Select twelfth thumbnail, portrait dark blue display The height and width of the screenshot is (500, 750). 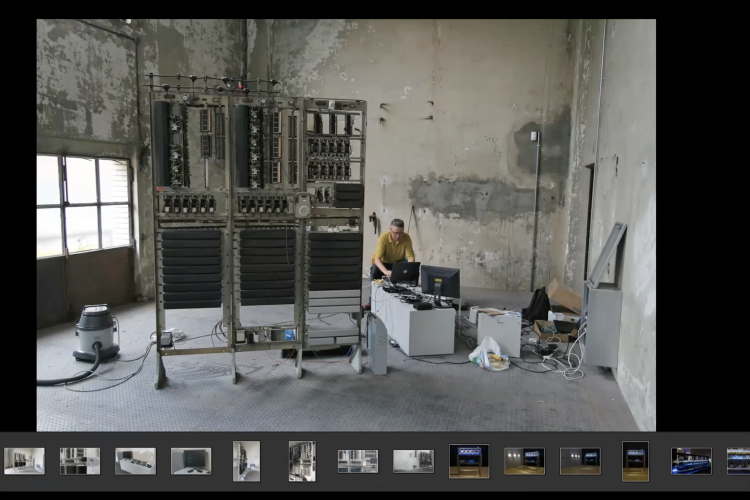(636, 461)
